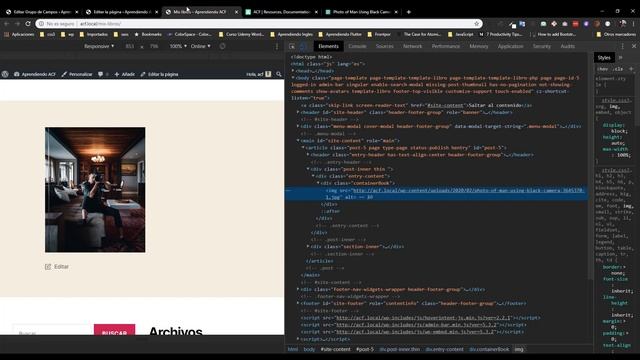Screen dimensions: 640x360
Task: Close the DevTools panel
Action: pos(634,47)
